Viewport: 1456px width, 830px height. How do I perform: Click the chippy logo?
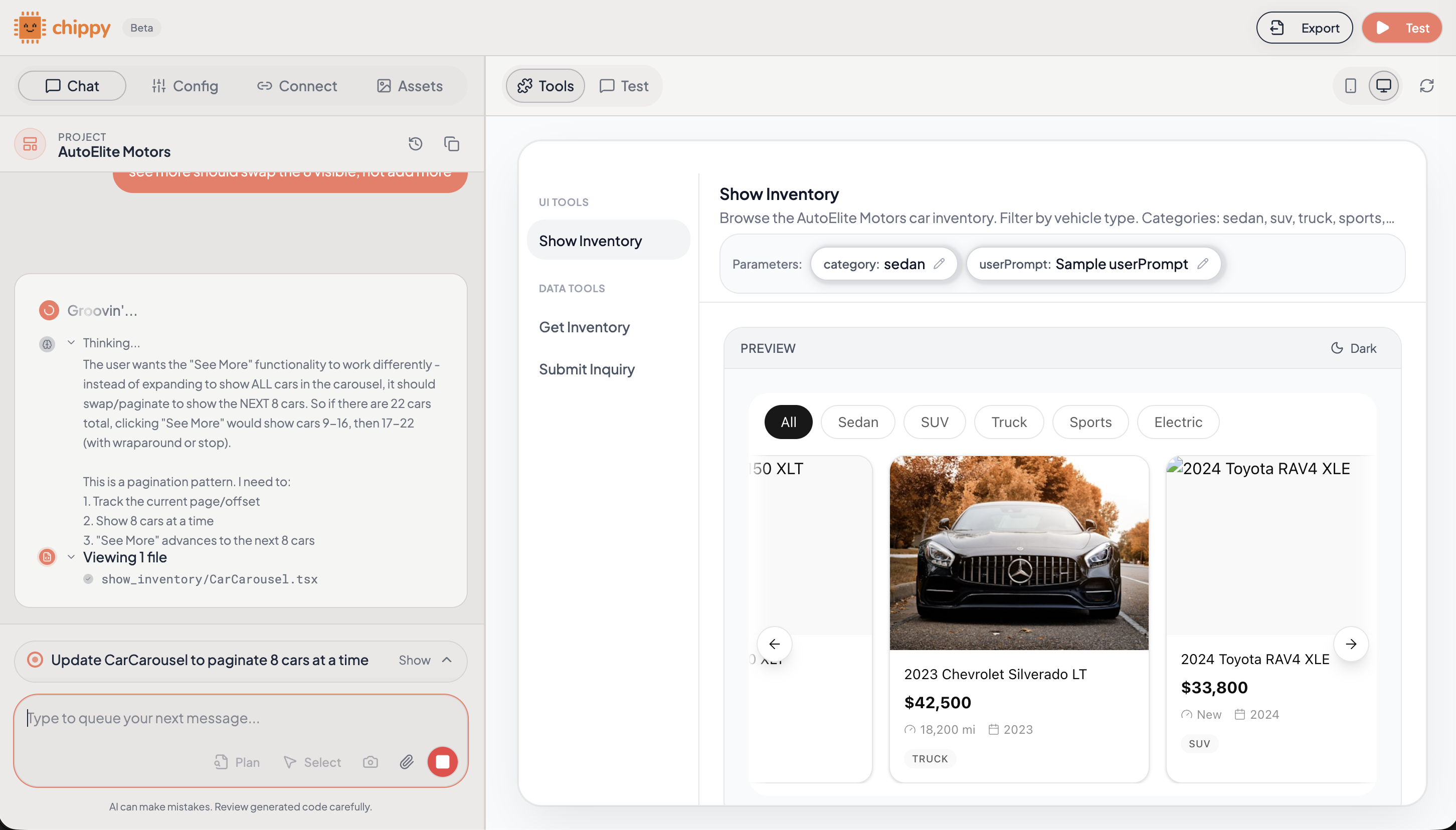point(62,28)
